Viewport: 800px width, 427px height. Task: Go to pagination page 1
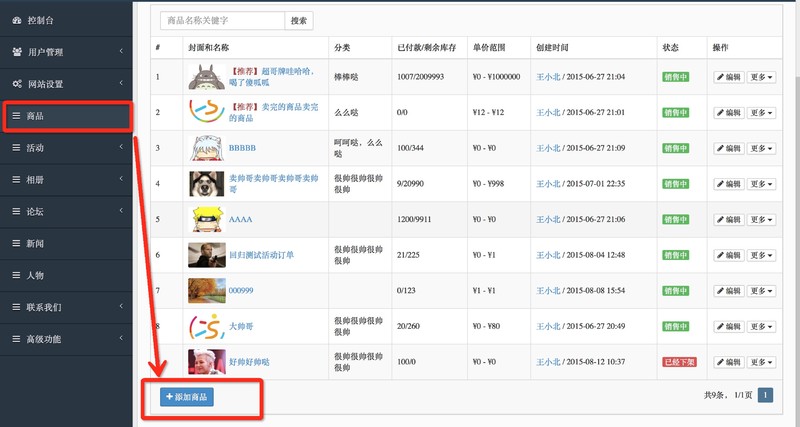tap(765, 395)
